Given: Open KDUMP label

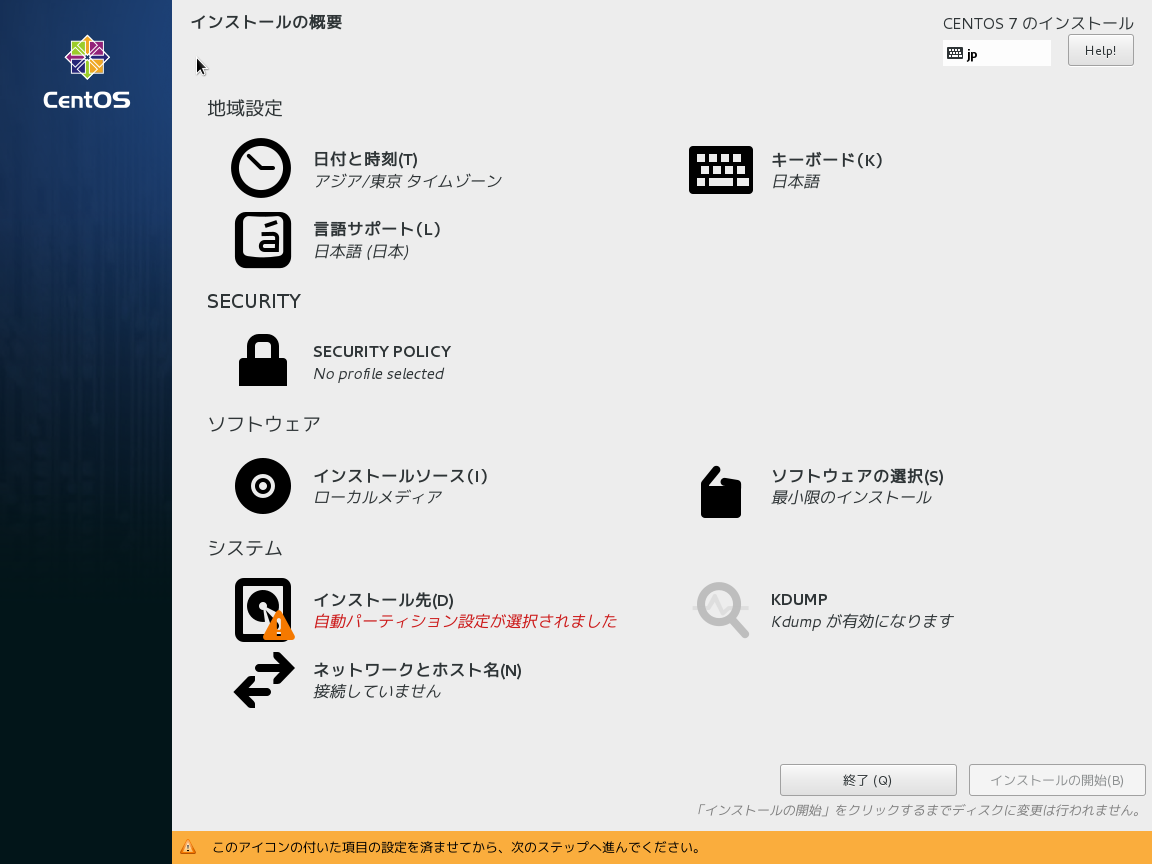Looking at the screenshot, I should click(799, 600).
